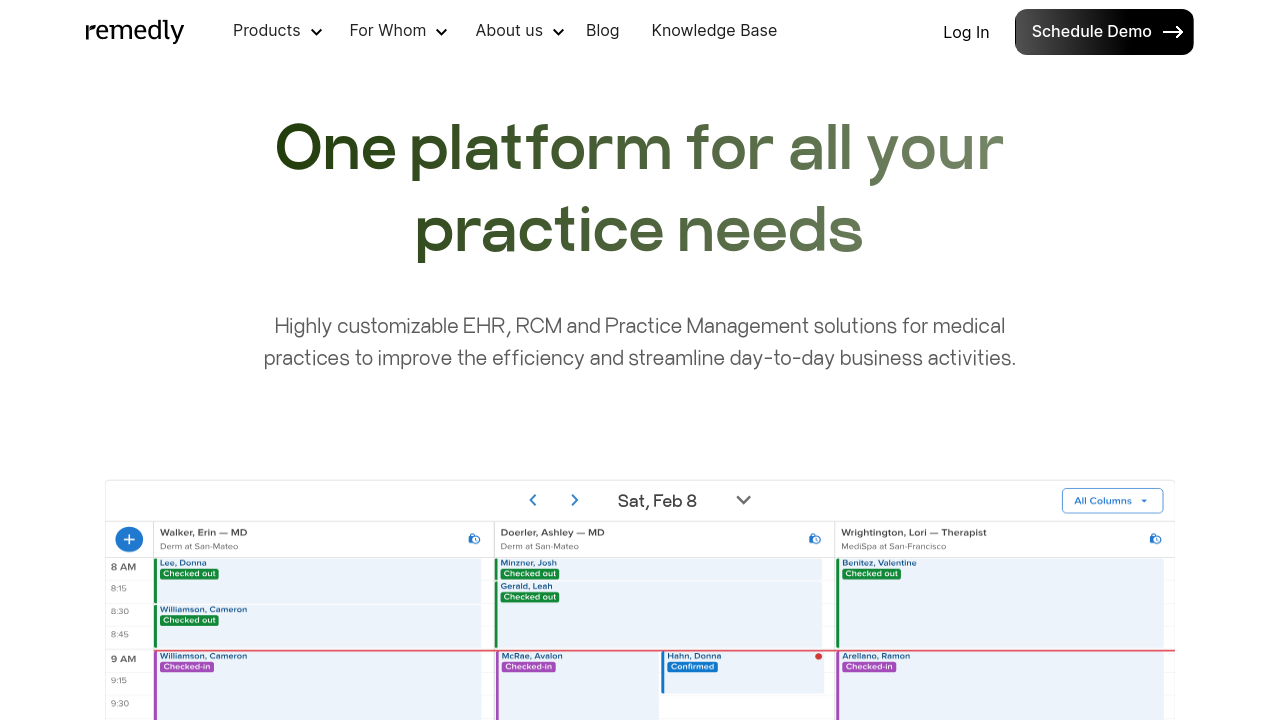Click clock icon in Walker, Erin column

pyautogui.click(x=474, y=539)
